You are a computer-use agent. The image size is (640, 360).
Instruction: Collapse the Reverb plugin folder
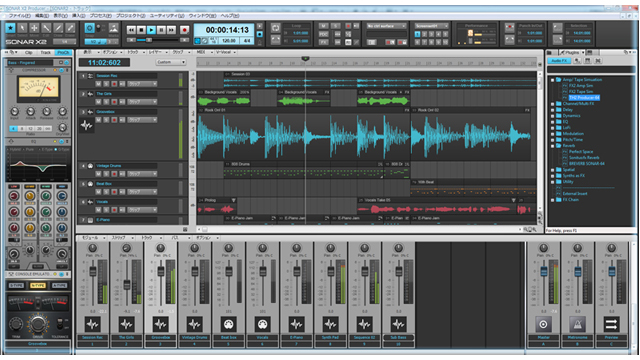pyautogui.click(x=553, y=146)
